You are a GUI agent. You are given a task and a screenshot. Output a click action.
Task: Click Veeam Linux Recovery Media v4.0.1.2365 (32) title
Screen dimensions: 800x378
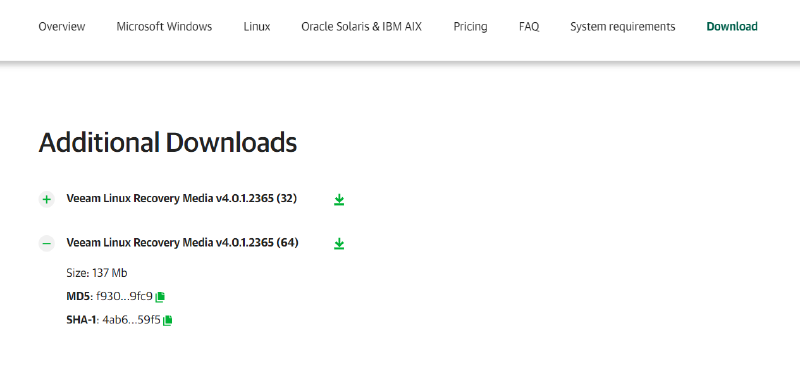(182, 198)
